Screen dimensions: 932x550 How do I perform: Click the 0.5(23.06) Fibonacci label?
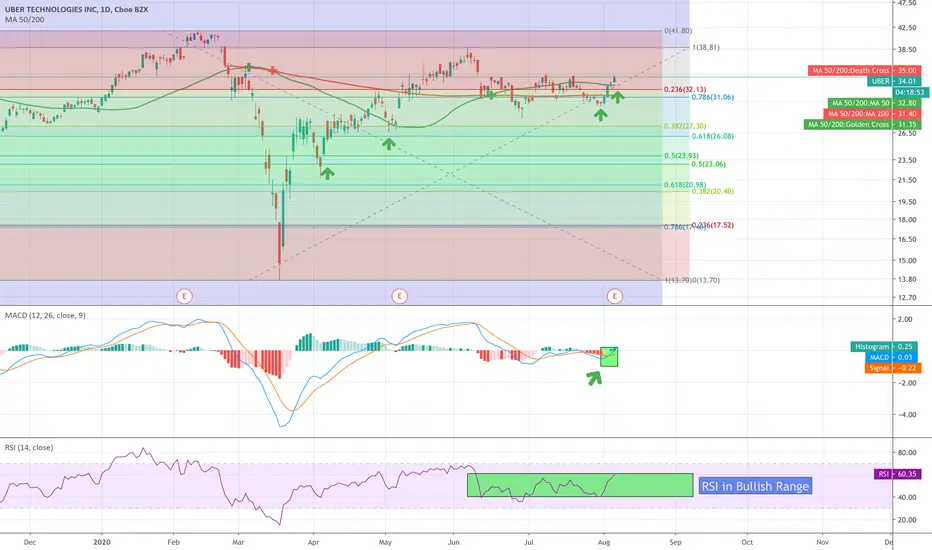pyautogui.click(x=708, y=164)
